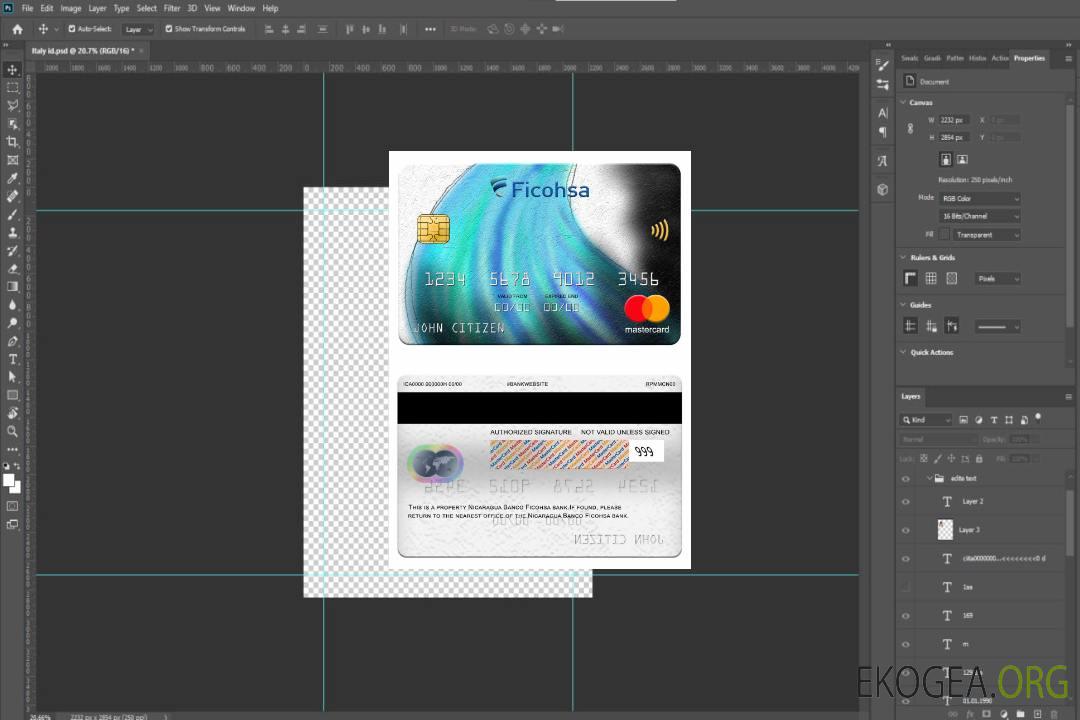Toggle the rulers icon in Rulers & Grids
Viewport: 1080px width, 720px height.
[x=911, y=278]
